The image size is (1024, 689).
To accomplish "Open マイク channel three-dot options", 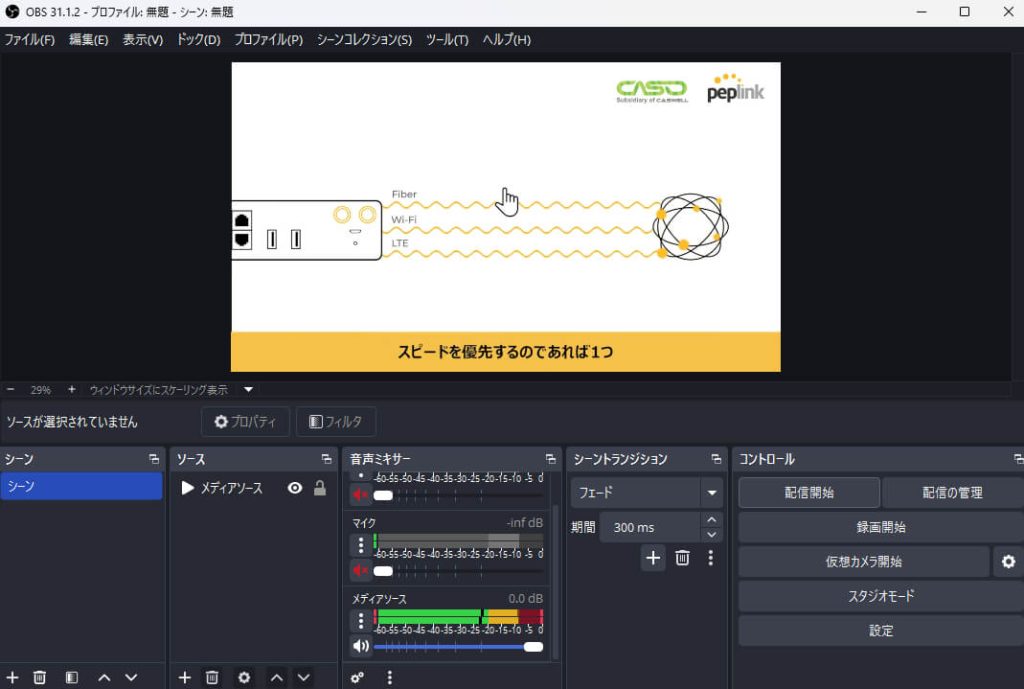I will [361, 545].
